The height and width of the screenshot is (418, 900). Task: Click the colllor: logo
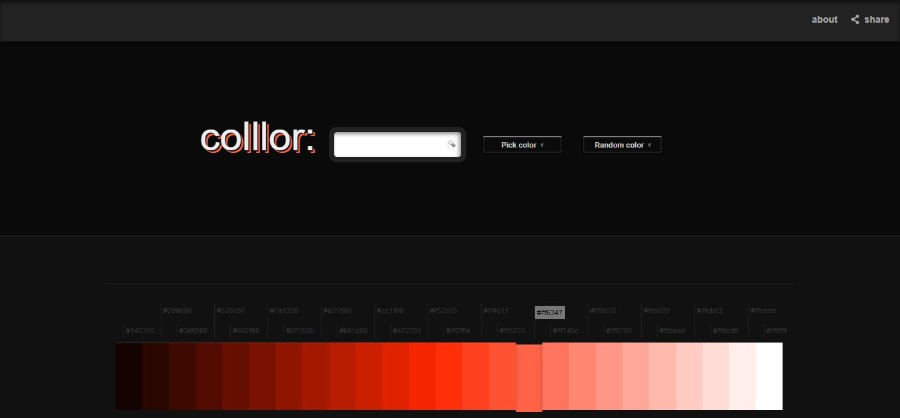click(258, 140)
